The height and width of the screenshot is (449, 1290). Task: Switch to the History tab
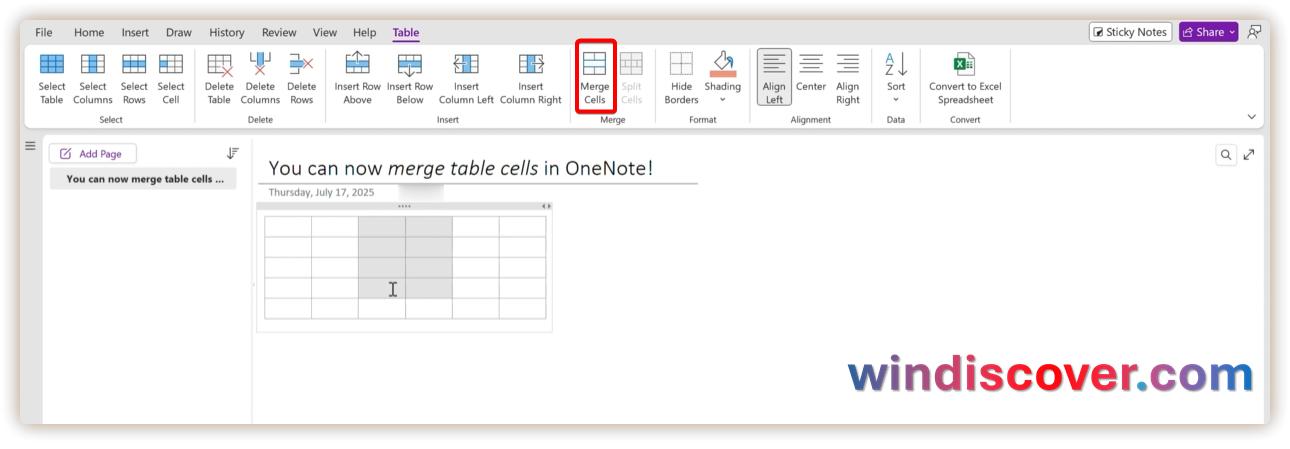tap(227, 32)
